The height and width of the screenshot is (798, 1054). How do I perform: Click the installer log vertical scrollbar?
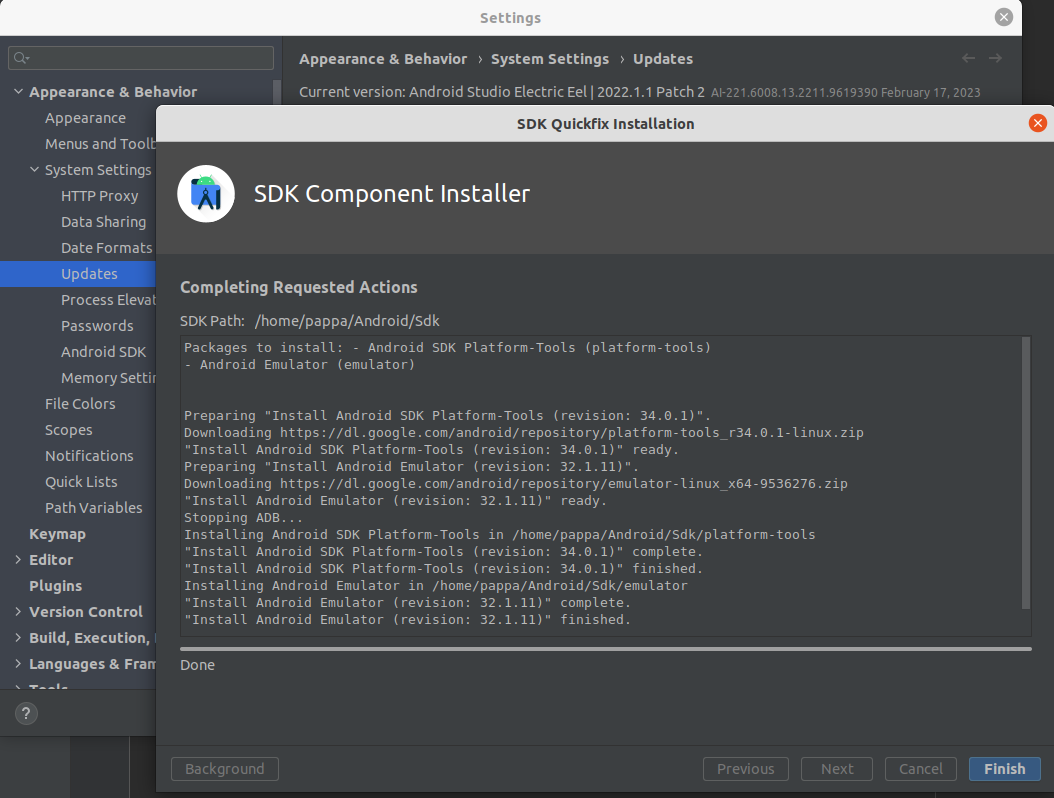[x=1026, y=473]
